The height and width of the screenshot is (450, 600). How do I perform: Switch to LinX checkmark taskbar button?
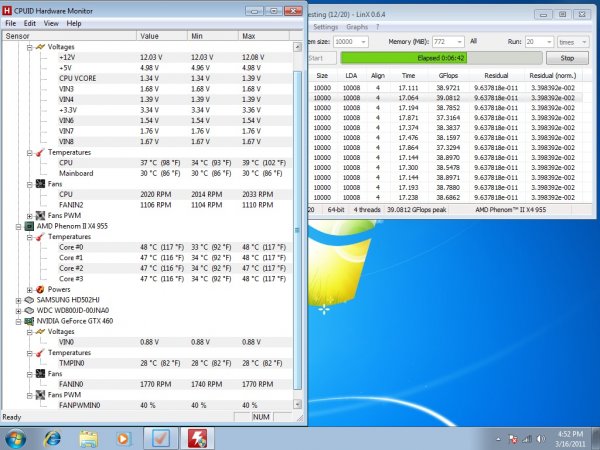[x=161, y=439]
